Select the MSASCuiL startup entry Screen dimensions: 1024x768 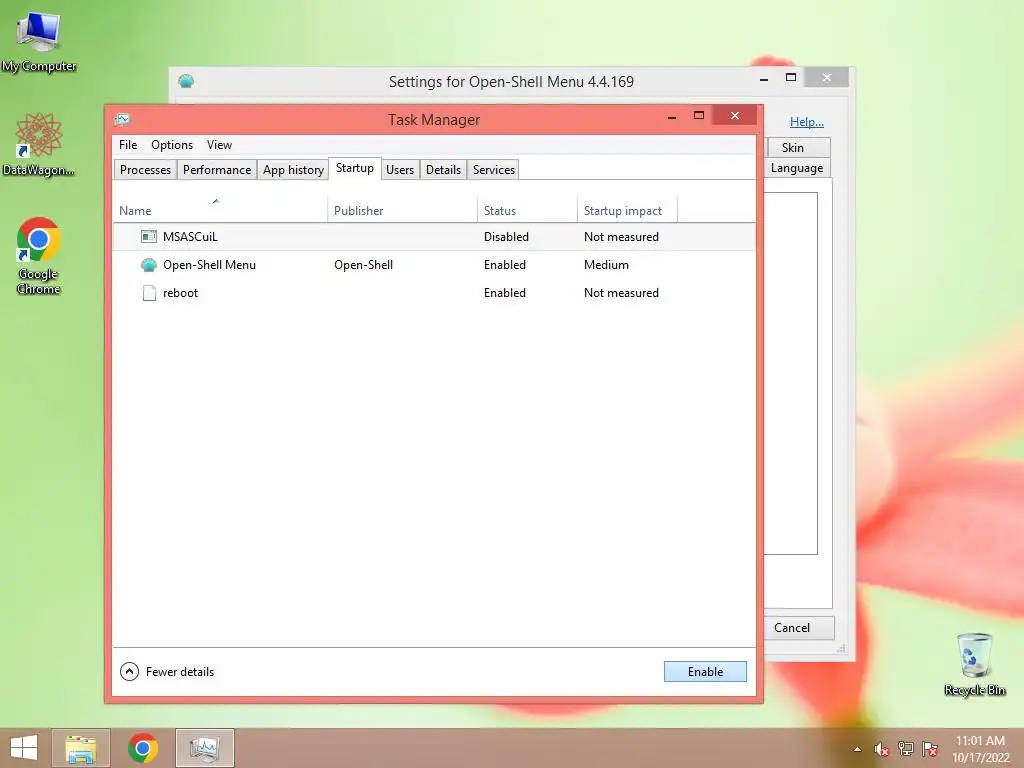(x=434, y=236)
